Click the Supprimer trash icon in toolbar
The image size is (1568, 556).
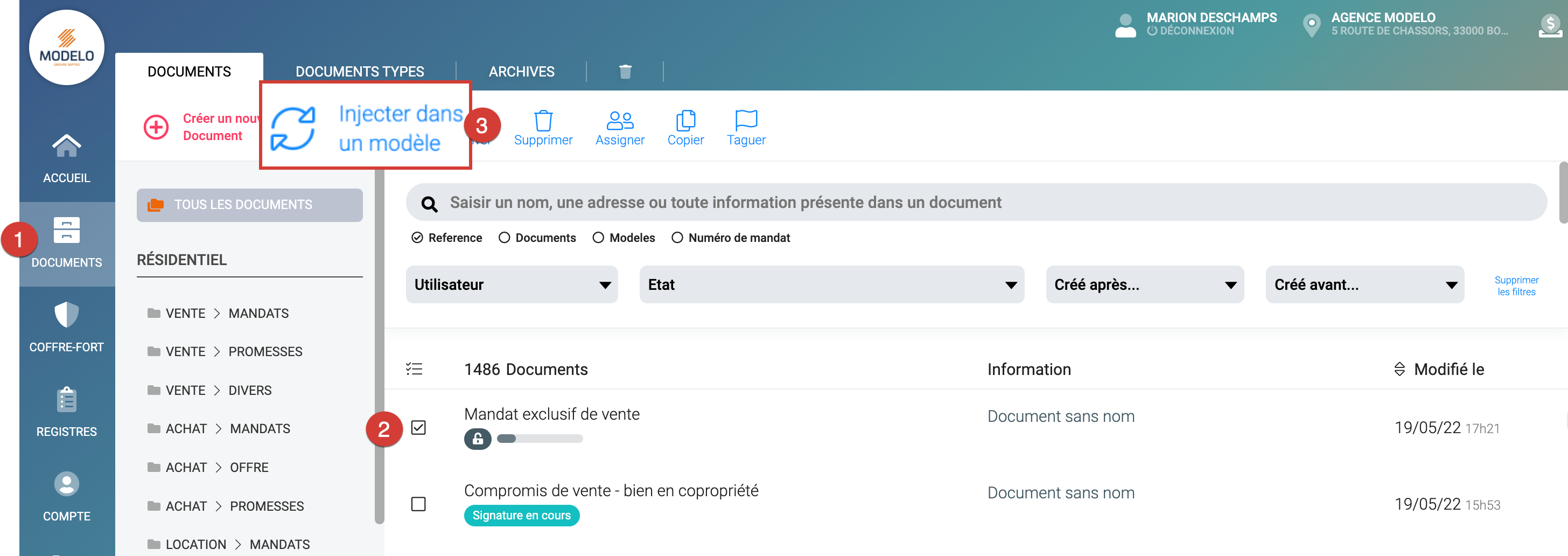click(x=542, y=121)
